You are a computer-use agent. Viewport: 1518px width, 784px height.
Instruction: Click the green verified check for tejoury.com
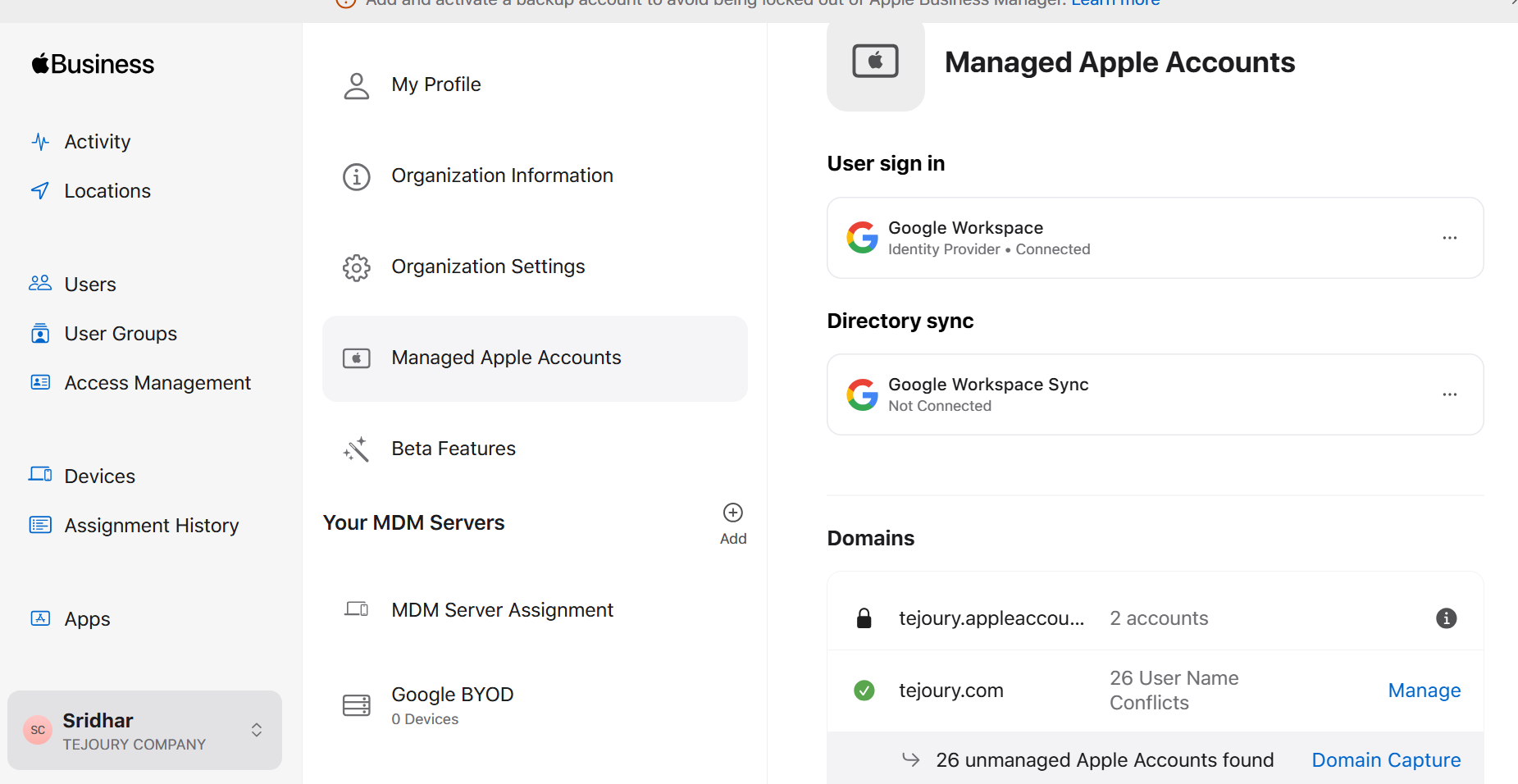coord(864,691)
